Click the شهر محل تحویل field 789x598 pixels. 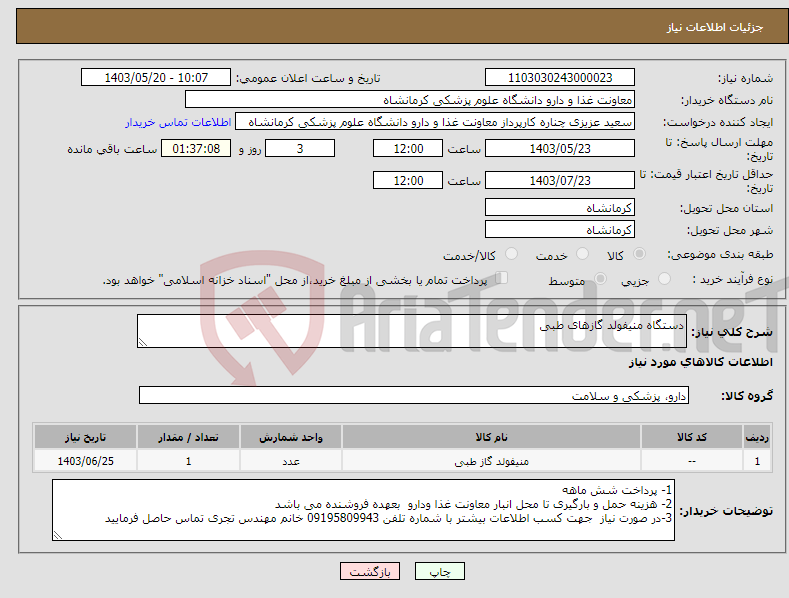560,230
